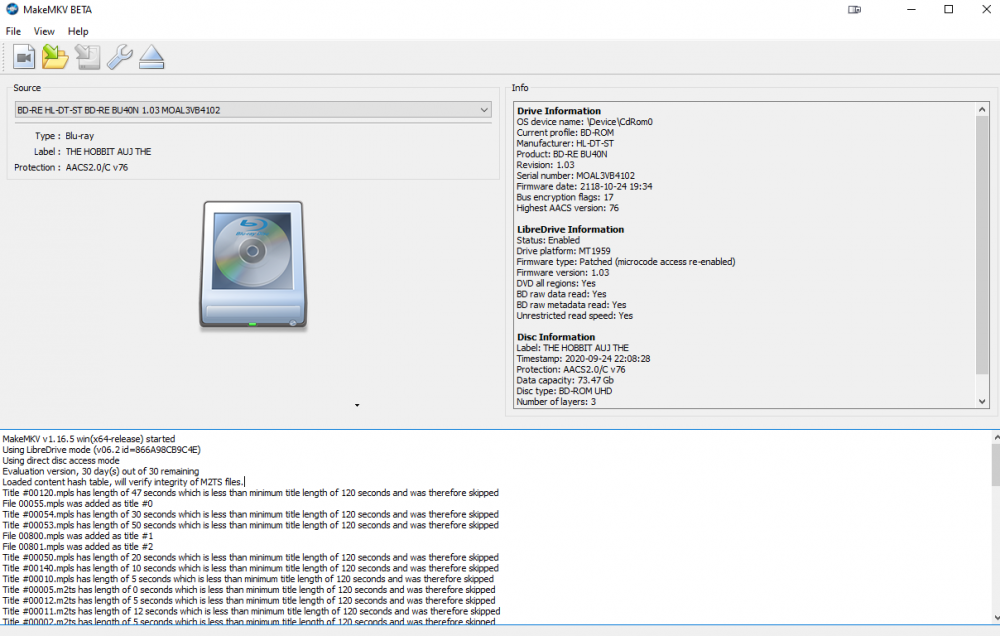Click the MakeMKV app icon in title bar
The width and height of the screenshot is (1000, 636).
[11, 9]
